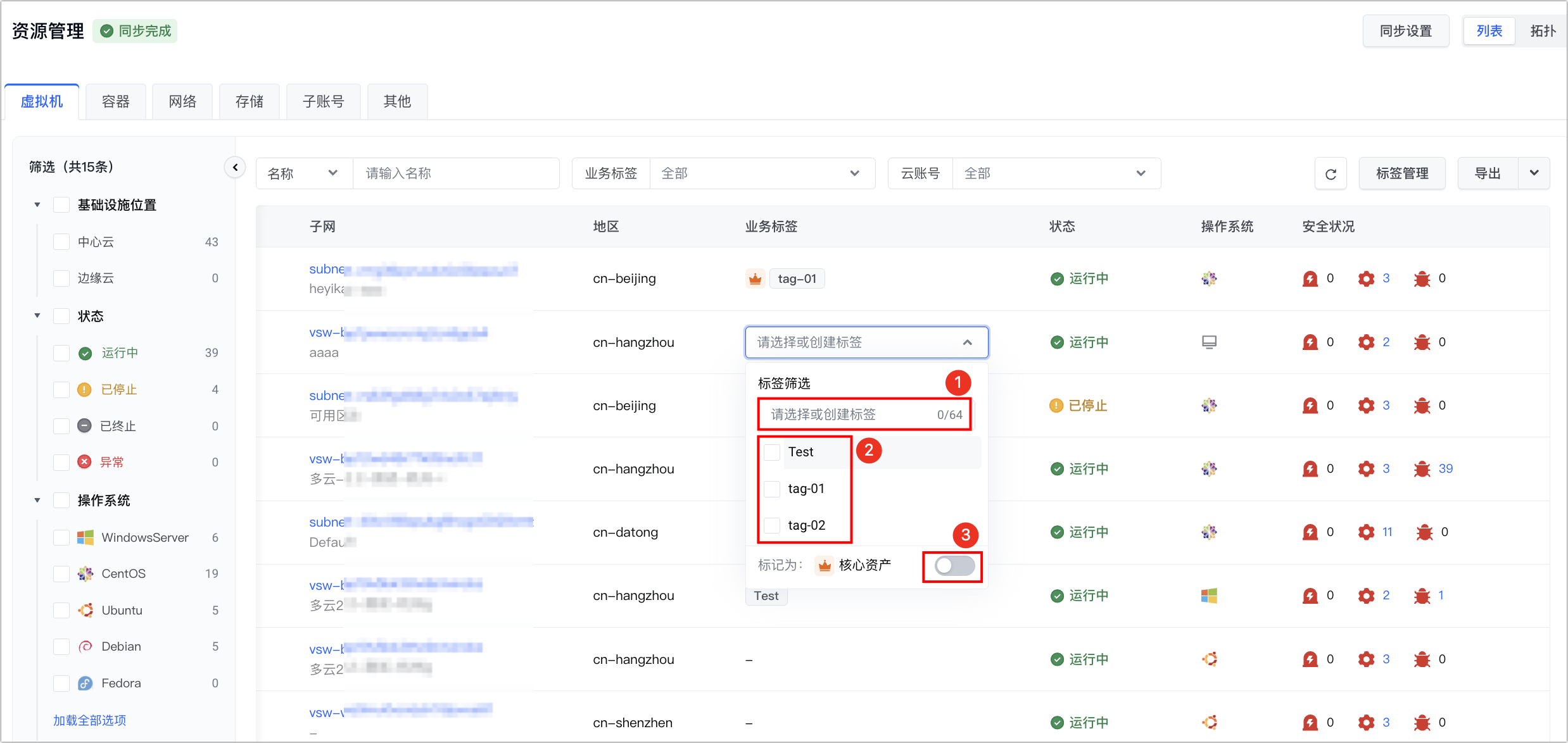Click the Fedora logo in filter
Screen dimensions: 1568x743
pos(85,684)
